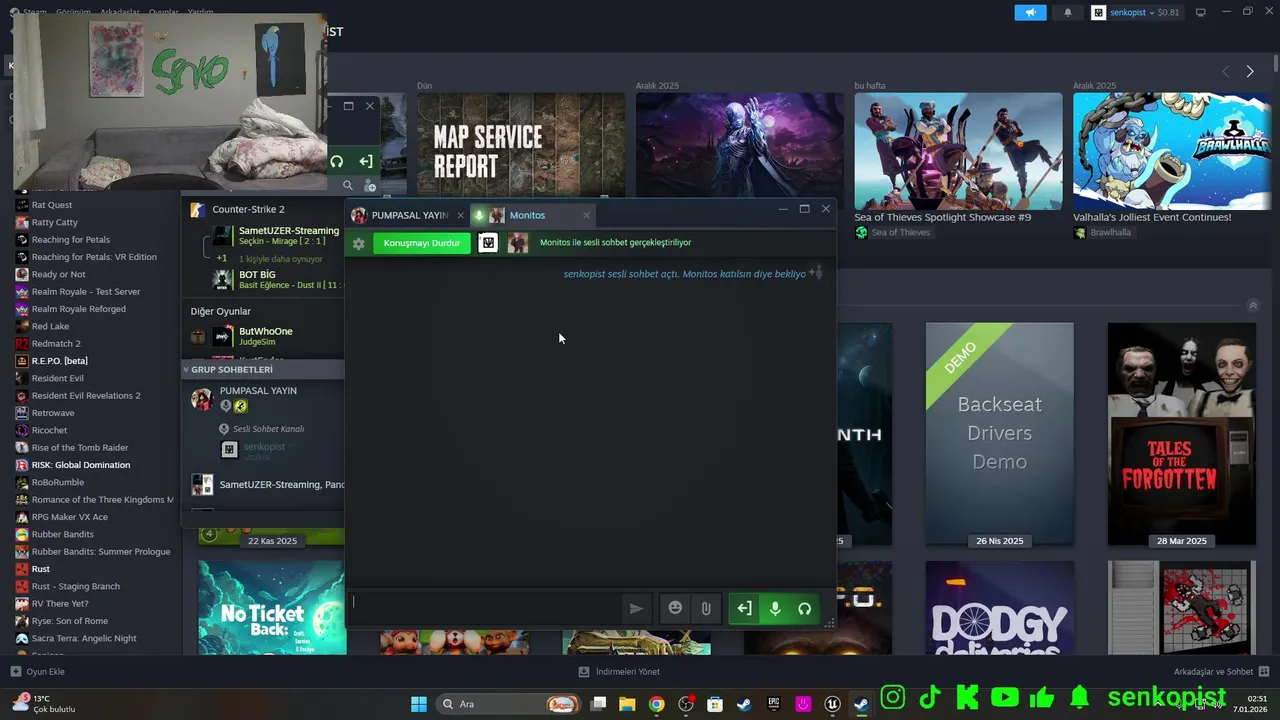Open Windows Start menu
1280x720 pixels.
(419, 704)
